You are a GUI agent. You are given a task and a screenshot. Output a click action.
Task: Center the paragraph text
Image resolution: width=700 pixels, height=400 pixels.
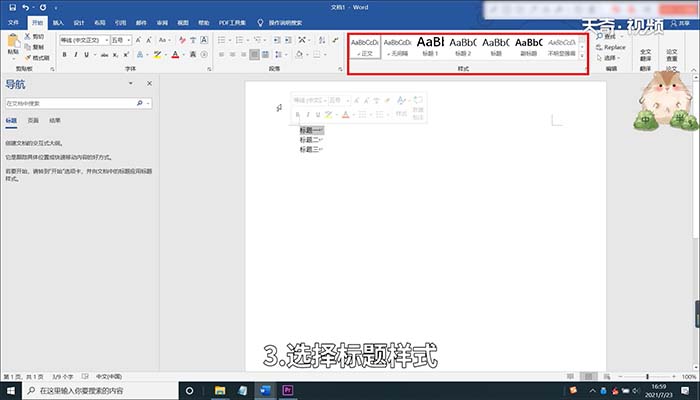coord(232,54)
